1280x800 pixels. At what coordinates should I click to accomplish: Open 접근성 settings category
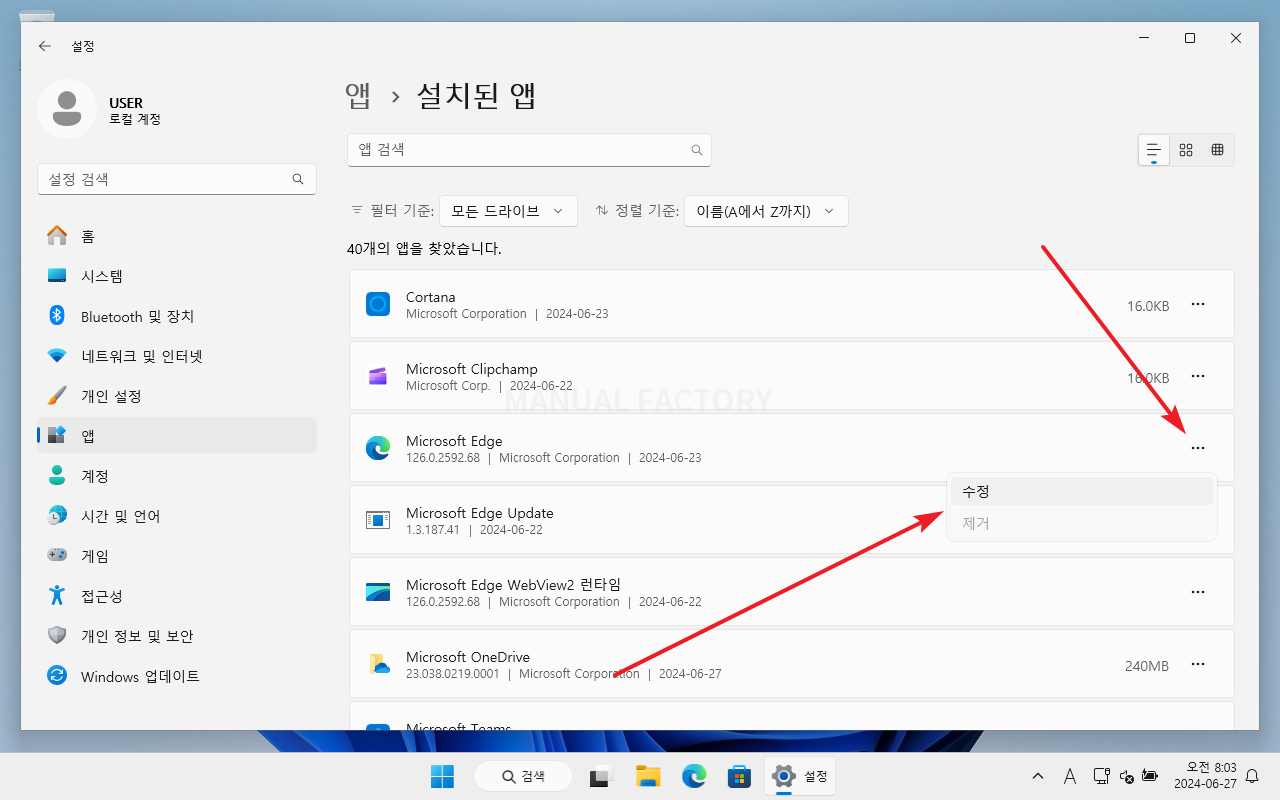[x=177, y=596]
